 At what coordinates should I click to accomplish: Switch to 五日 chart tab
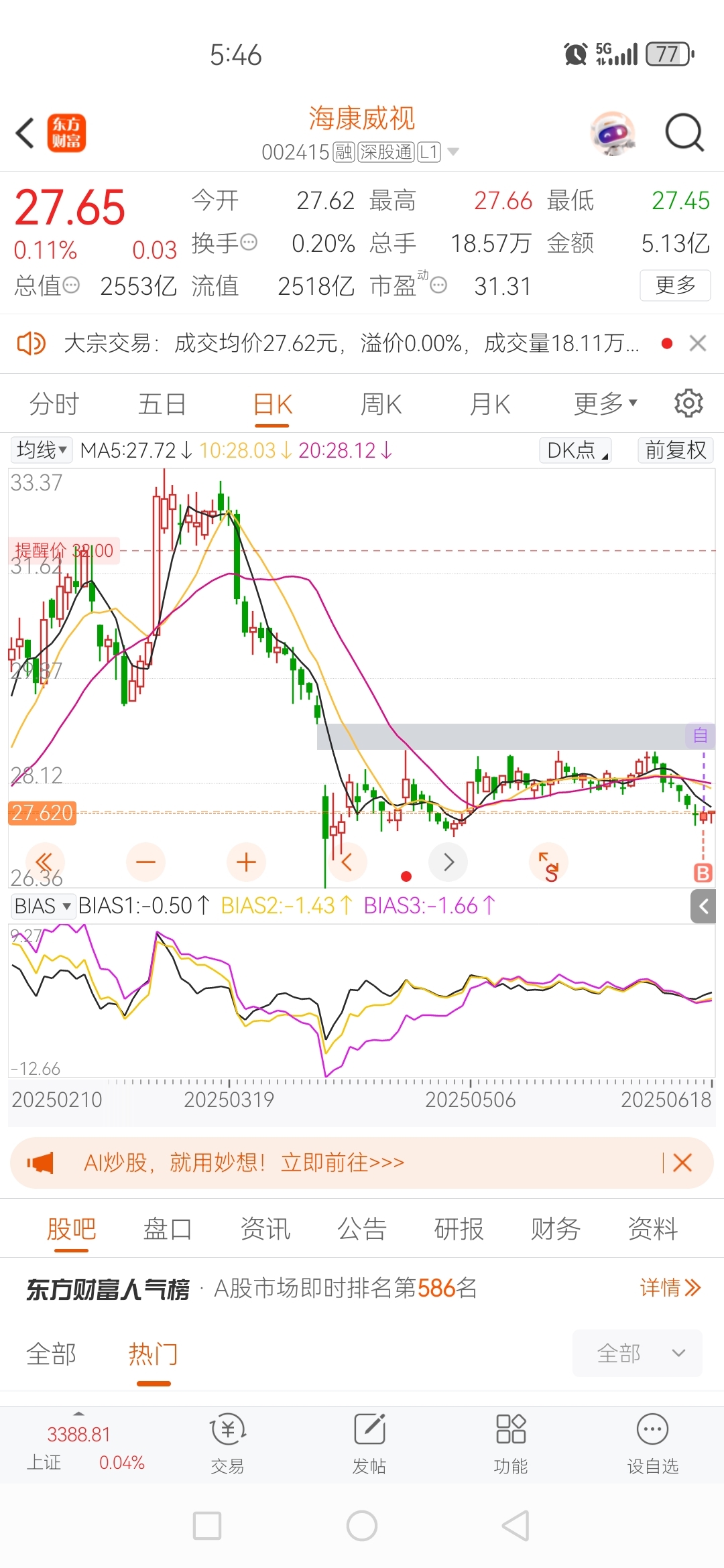(162, 404)
